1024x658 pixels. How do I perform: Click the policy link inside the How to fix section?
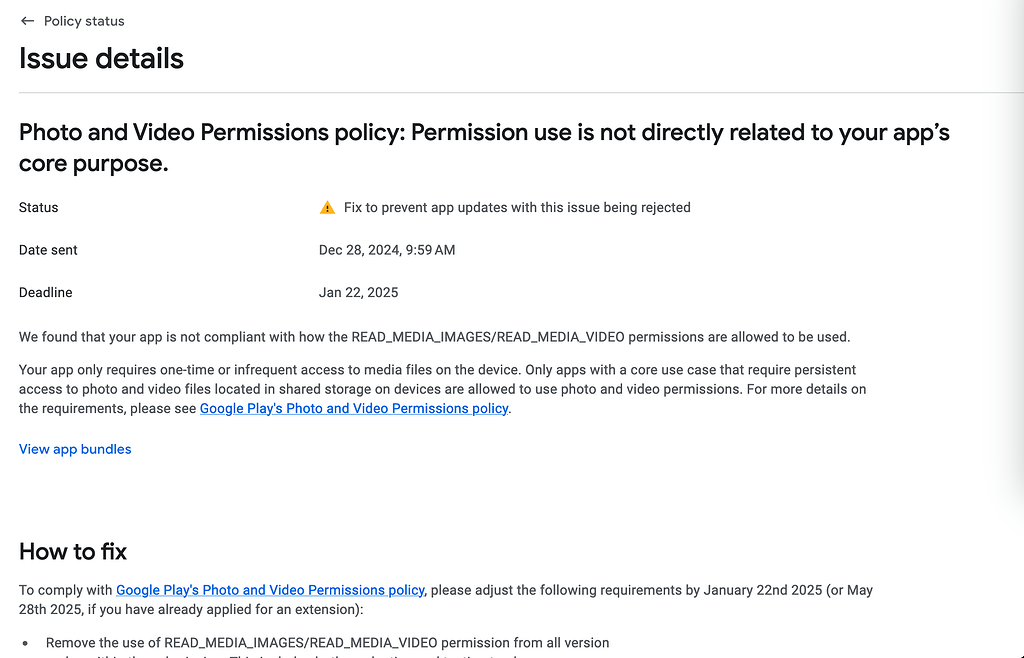(x=270, y=590)
